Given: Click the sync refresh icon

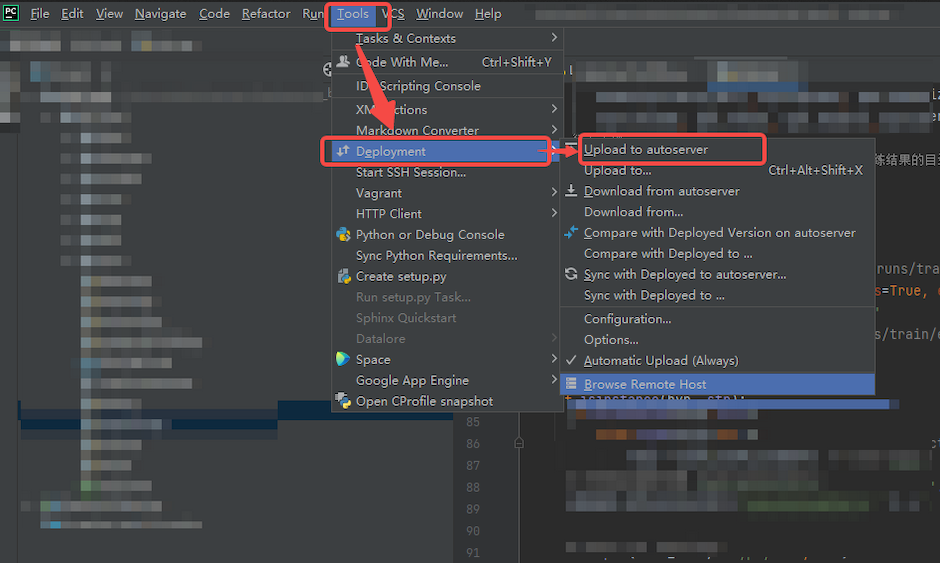Looking at the screenshot, I should 571,274.
